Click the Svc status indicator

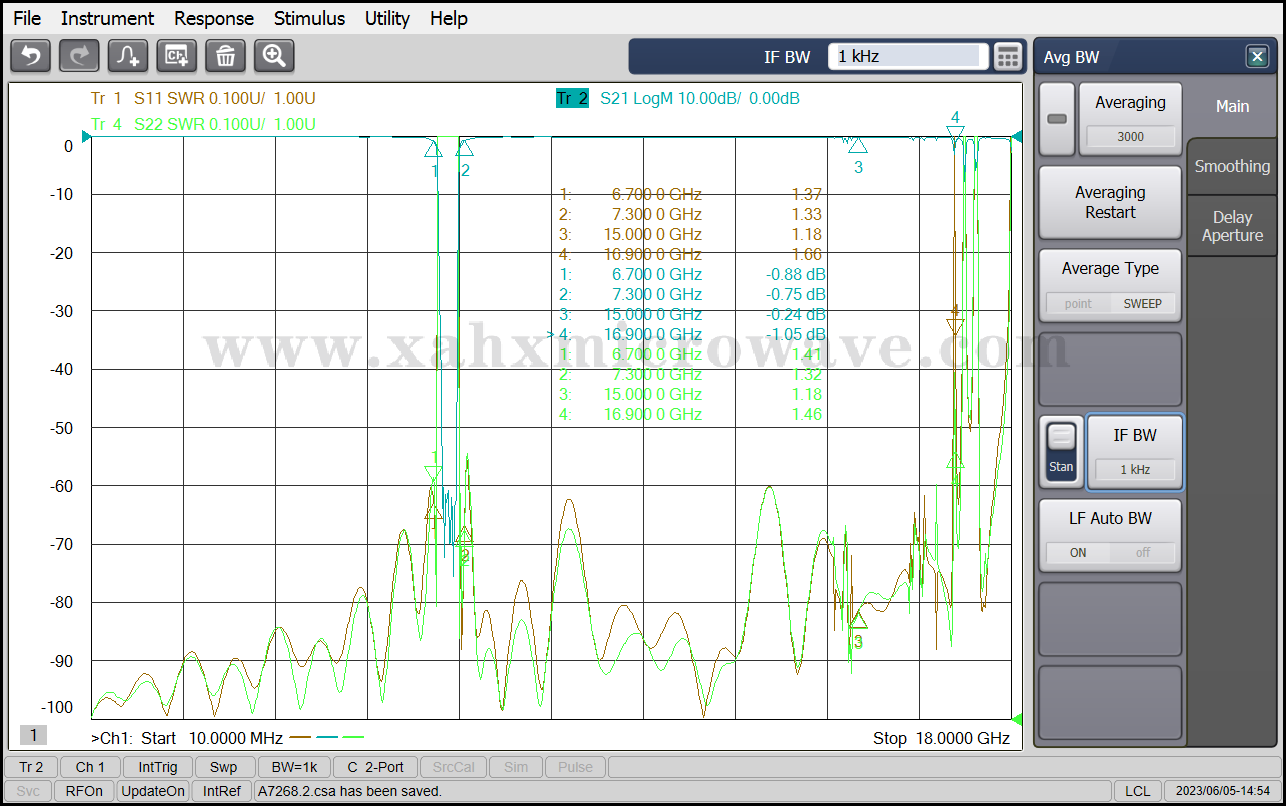click(x=28, y=791)
